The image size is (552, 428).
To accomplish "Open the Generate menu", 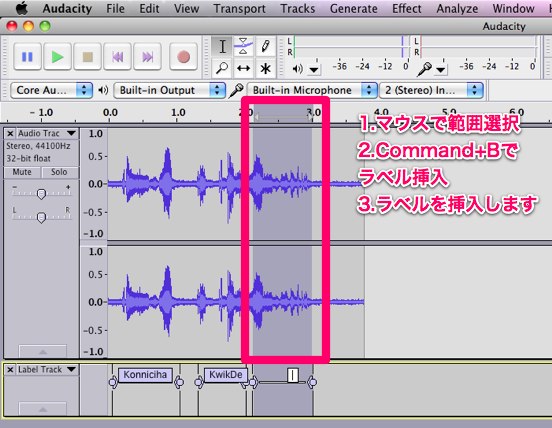I will click(353, 8).
